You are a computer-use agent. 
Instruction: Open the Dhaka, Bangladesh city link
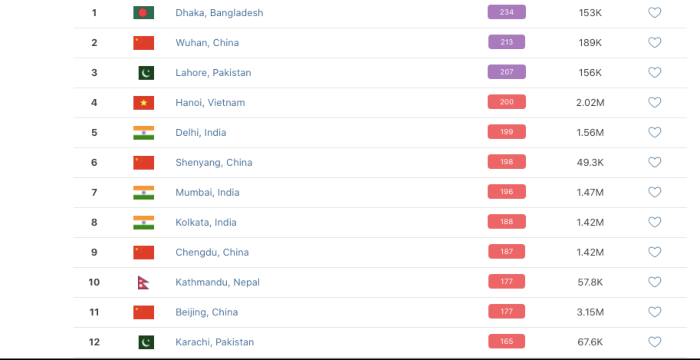click(219, 13)
